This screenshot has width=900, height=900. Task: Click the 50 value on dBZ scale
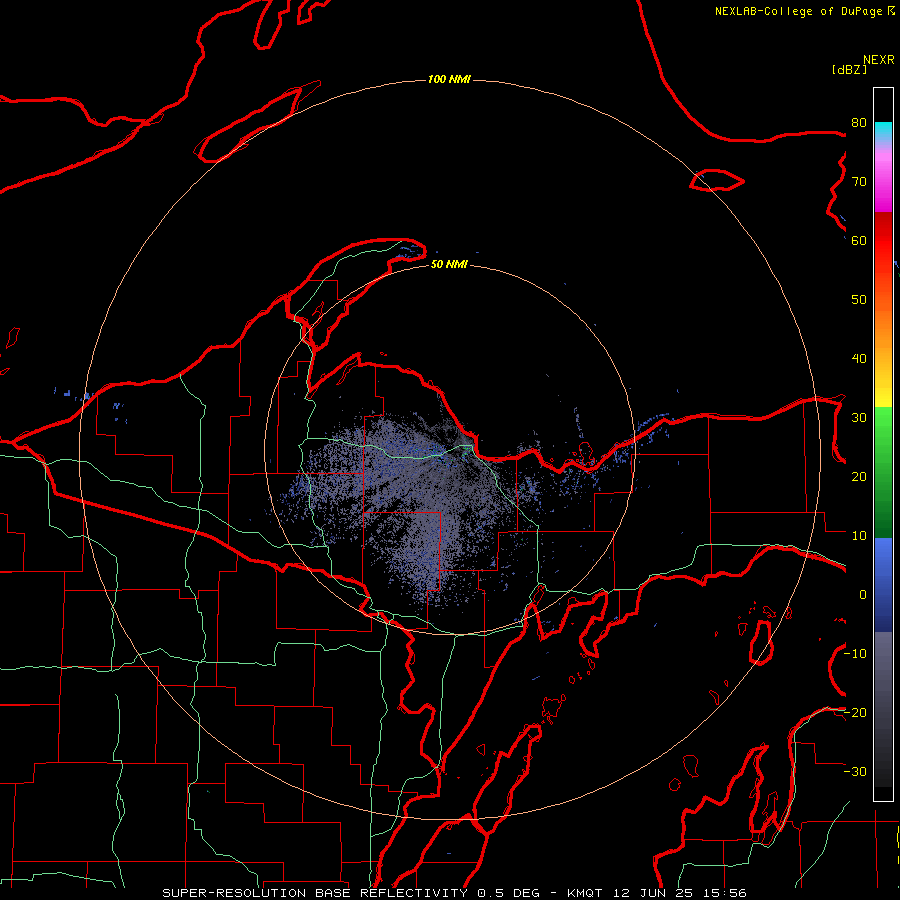[859, 300]
